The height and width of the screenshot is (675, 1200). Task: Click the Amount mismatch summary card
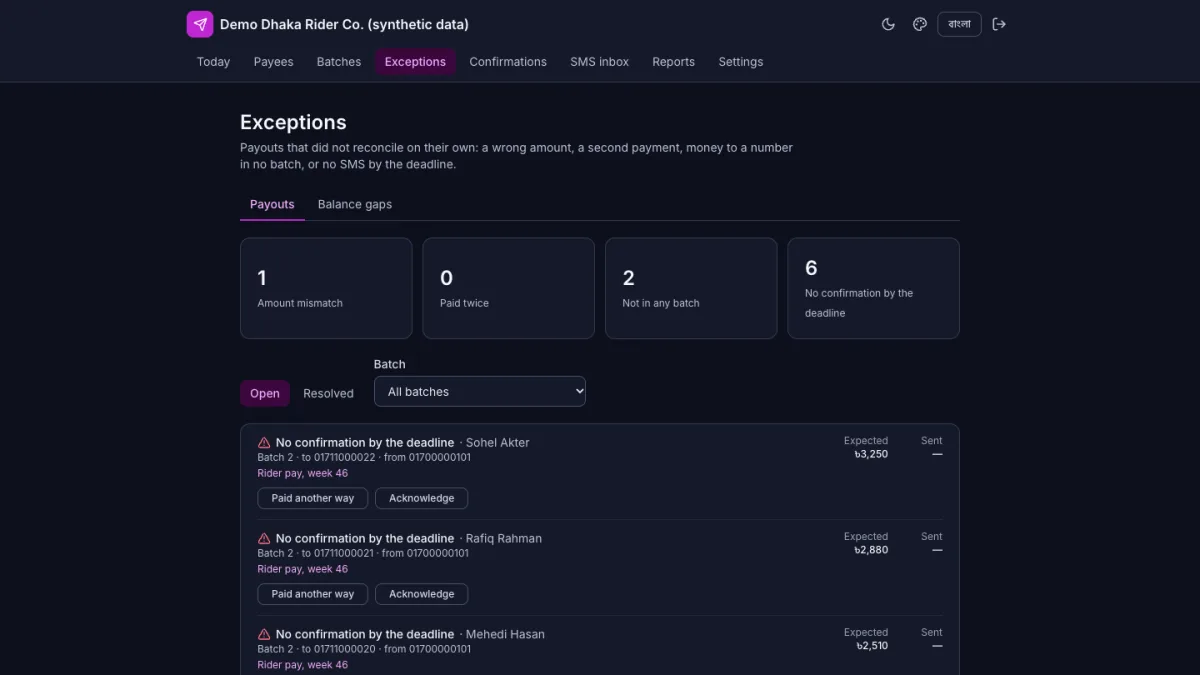click(326, 288)
